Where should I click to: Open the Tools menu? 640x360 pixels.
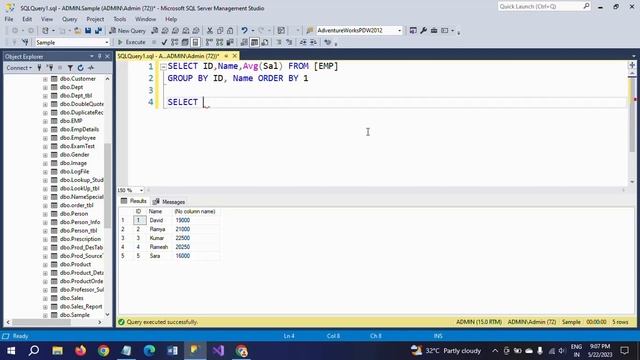point(120,19)
